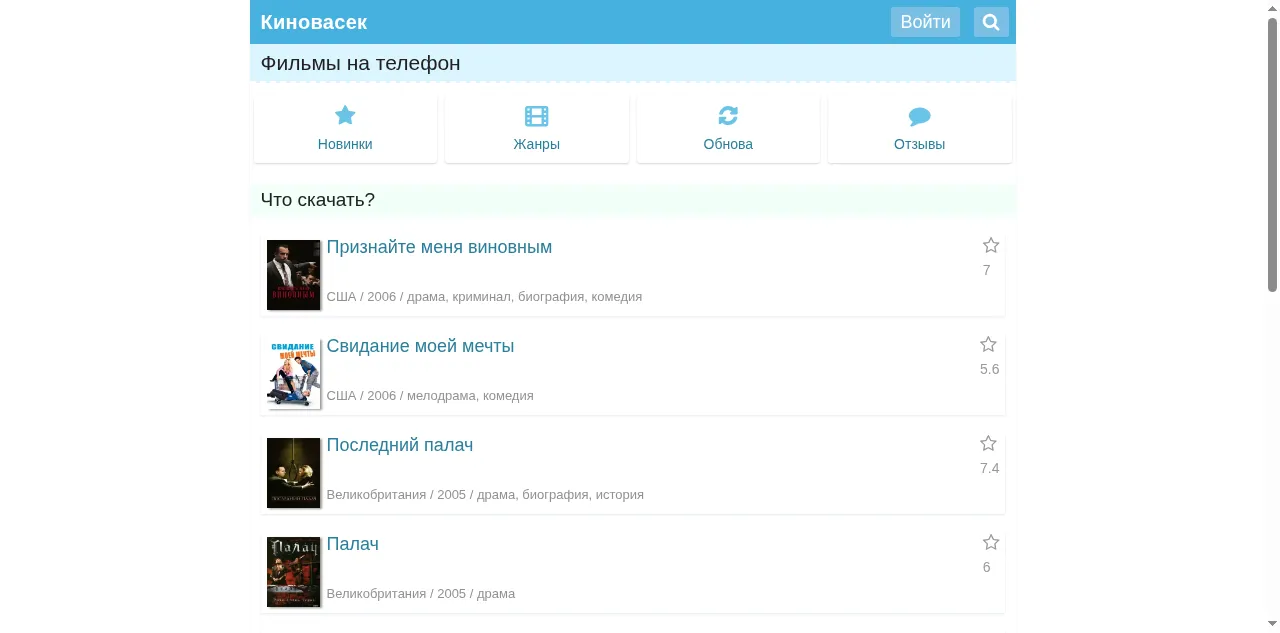This screenshot has width=1280, height=633.
Task: Click rating value 7 for Признайте меня виновным
Action: point(987,270)
